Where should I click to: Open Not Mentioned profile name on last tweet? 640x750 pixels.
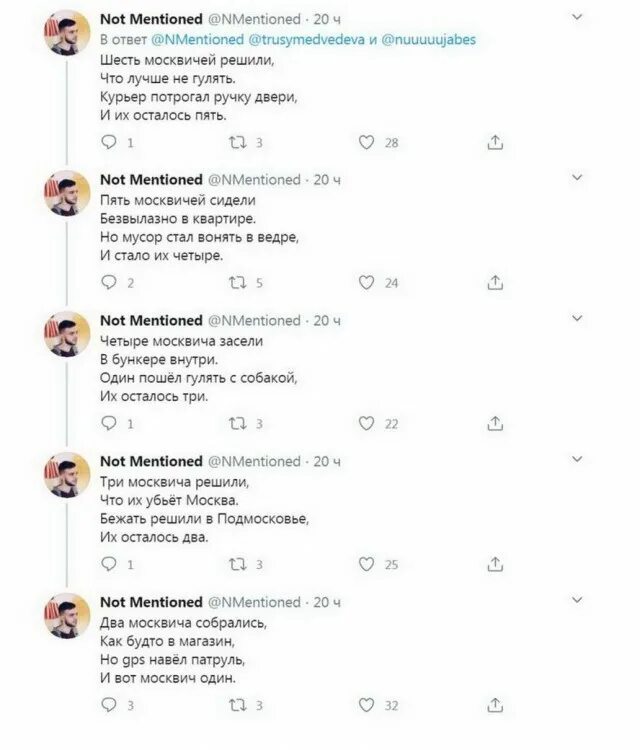pyautogui.click(x=151, y=602)
